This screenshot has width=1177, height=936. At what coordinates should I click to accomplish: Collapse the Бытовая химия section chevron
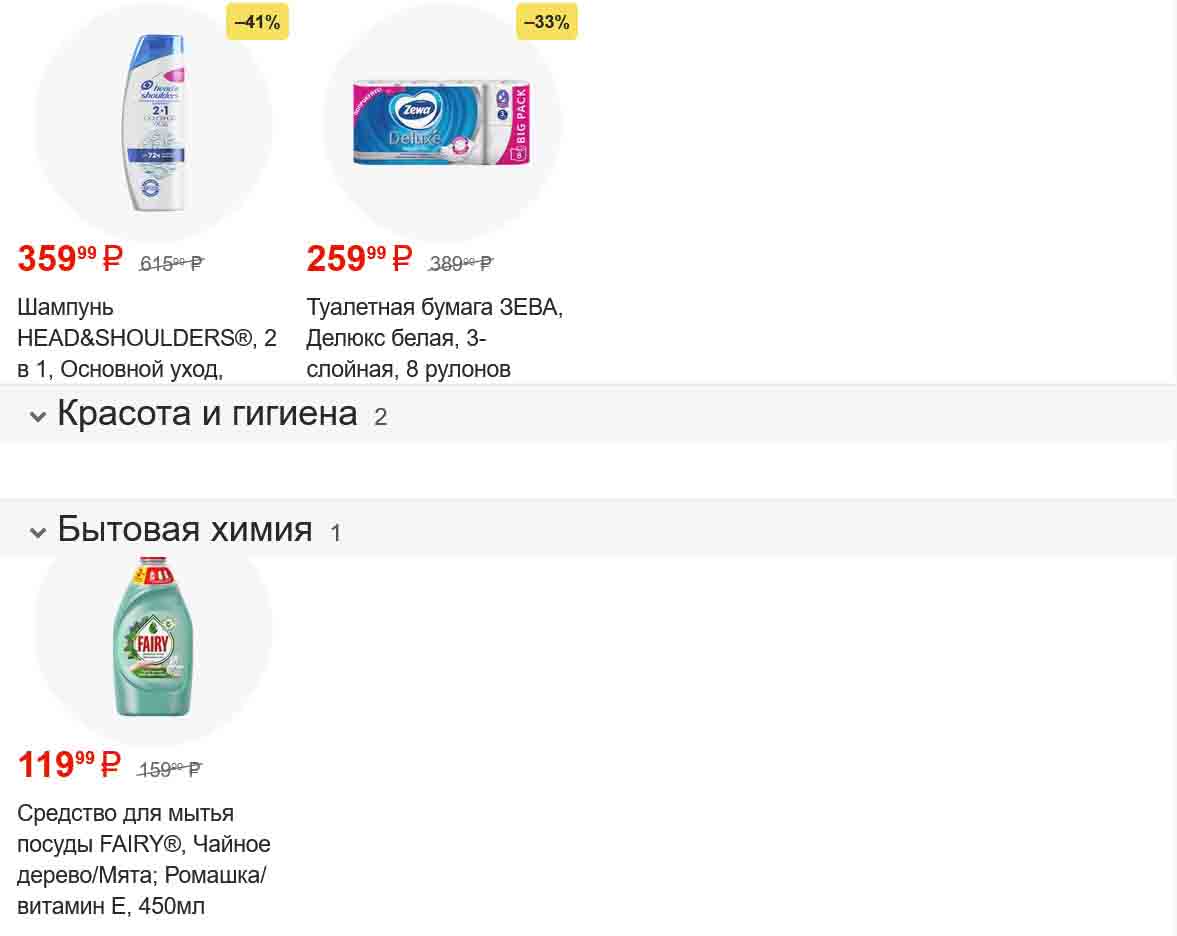[38, 532]
